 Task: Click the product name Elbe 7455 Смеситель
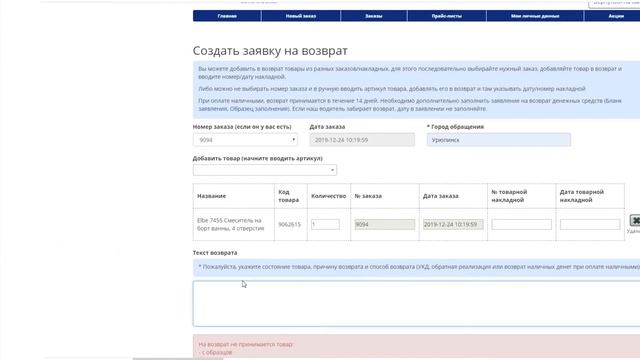(231, 224)
